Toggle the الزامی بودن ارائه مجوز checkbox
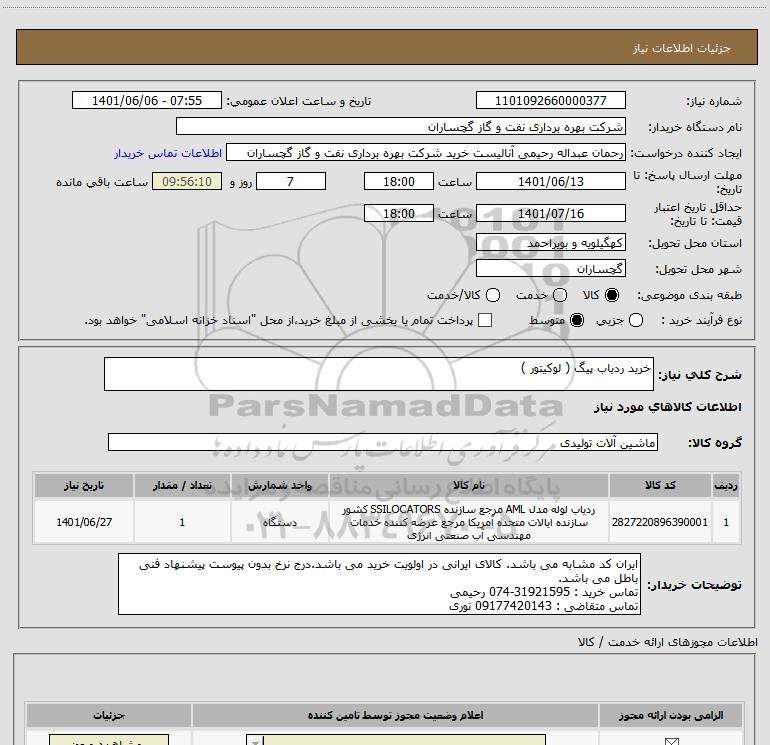Screen dimensions: 770x745 tap(671, 741)
